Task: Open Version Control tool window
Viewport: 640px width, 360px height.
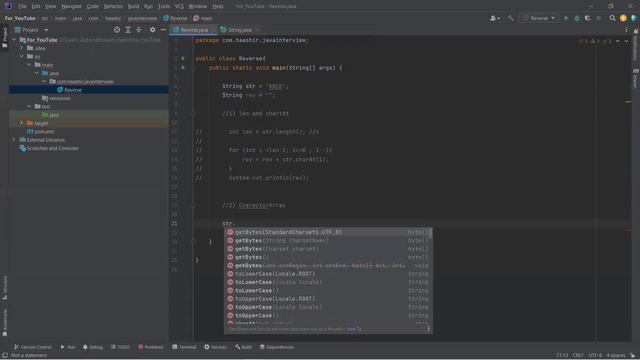Action: (33, 347)
